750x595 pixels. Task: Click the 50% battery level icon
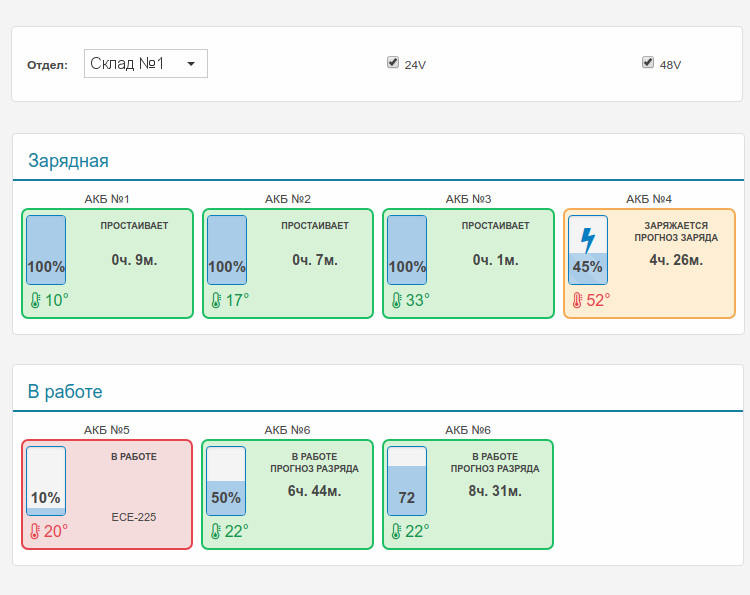[226, 481]
